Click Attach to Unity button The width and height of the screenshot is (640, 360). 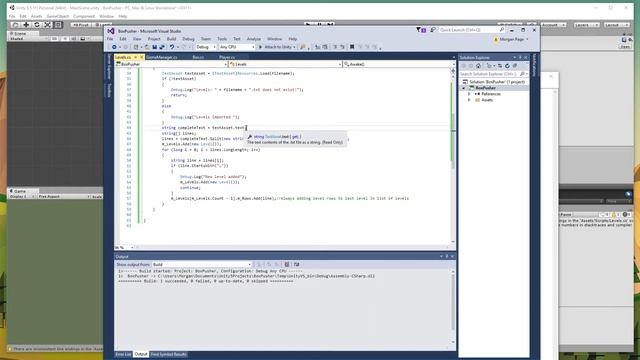(277, 47)
